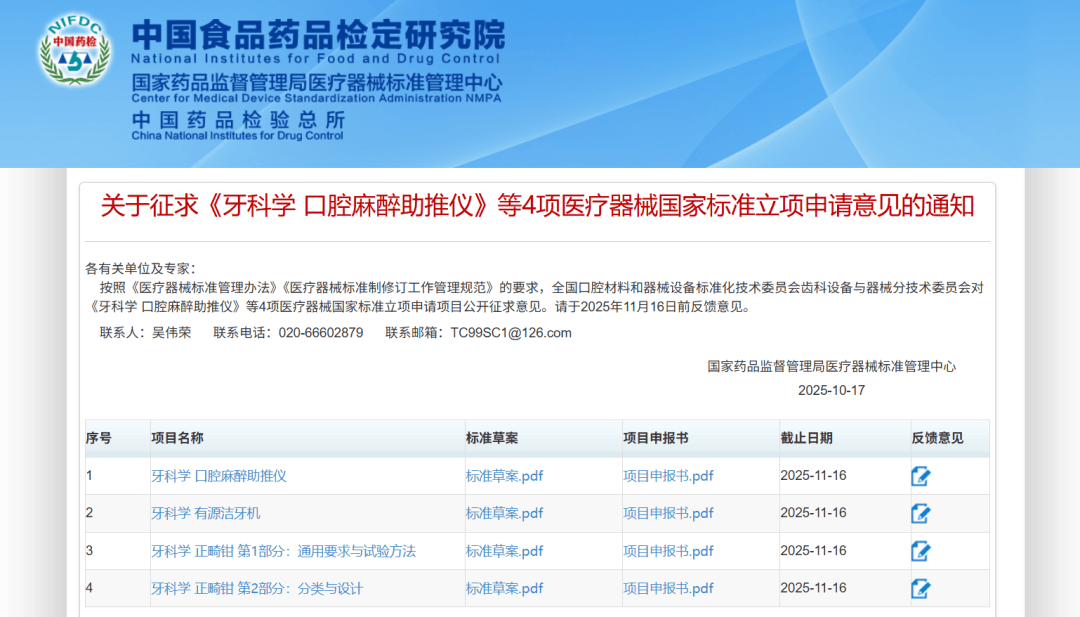
Task: Open 标准草案.pdf for row 3
Action: pos(504,551)
